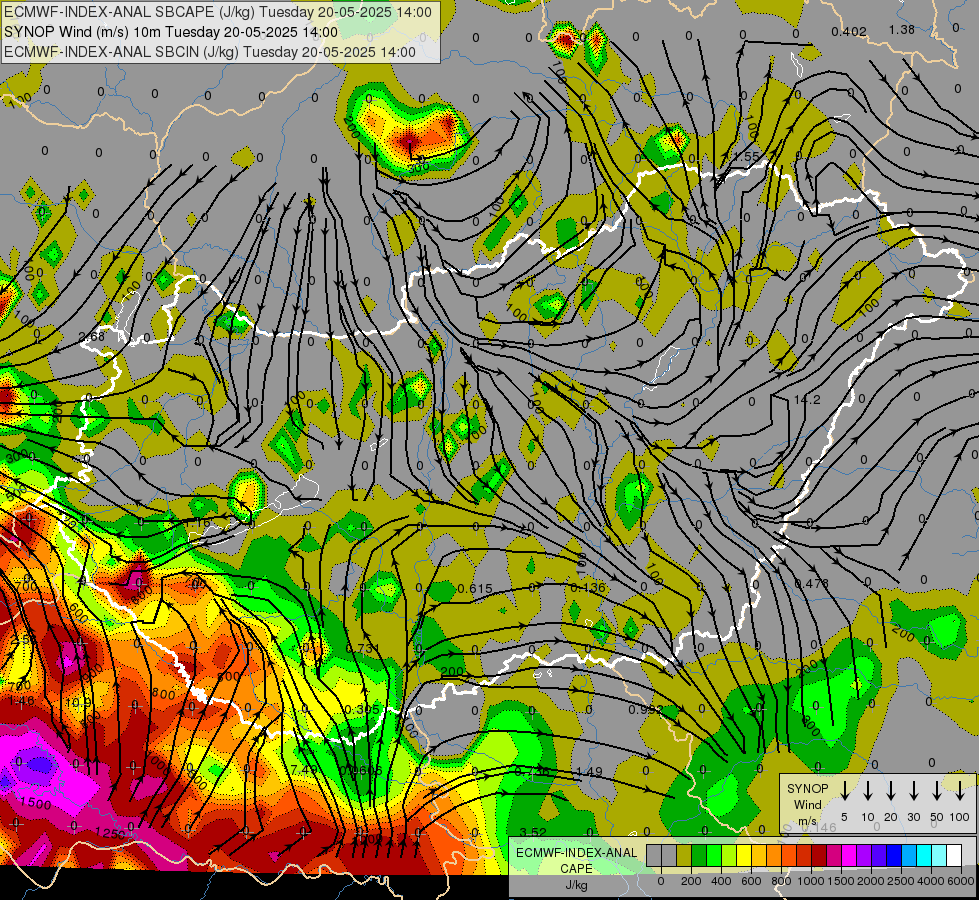Select the magenta swatch after 1500 tick
This screenshot has height=900, width=979.
pyautogui.click(x=849, y=855)
